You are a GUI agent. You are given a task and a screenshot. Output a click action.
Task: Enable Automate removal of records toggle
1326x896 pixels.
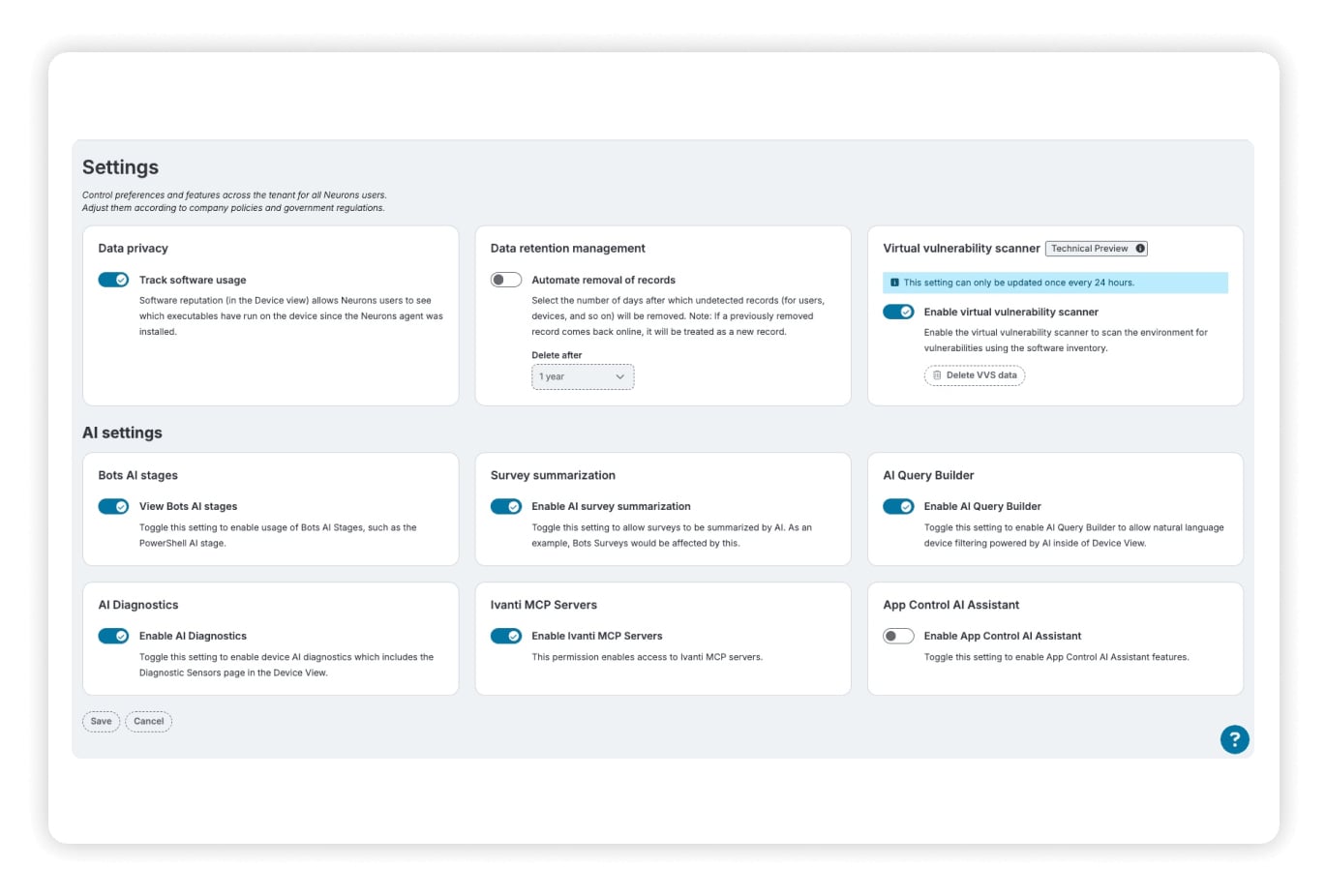click(x=506, y=280)
